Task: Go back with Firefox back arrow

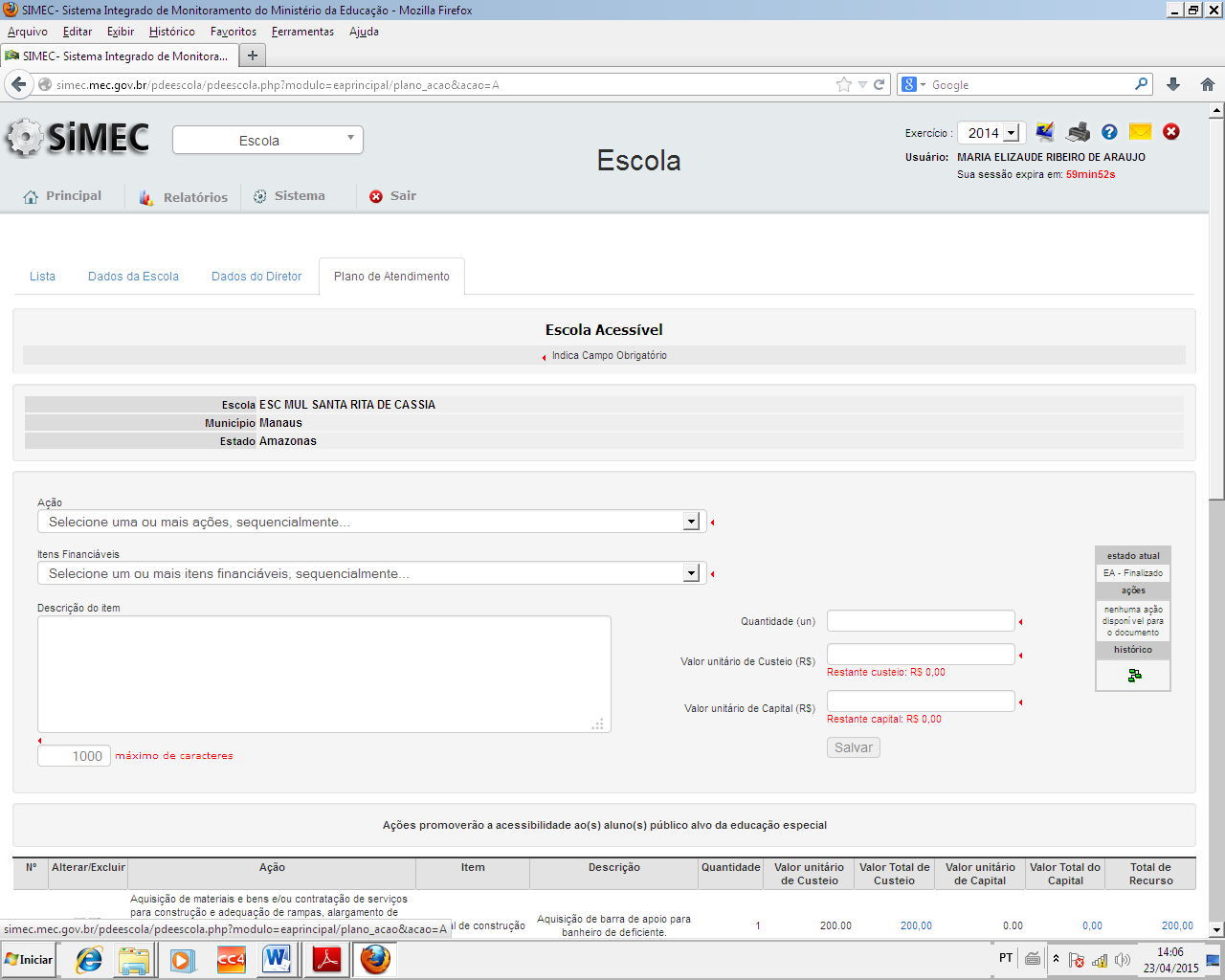Action: point(18,84)
